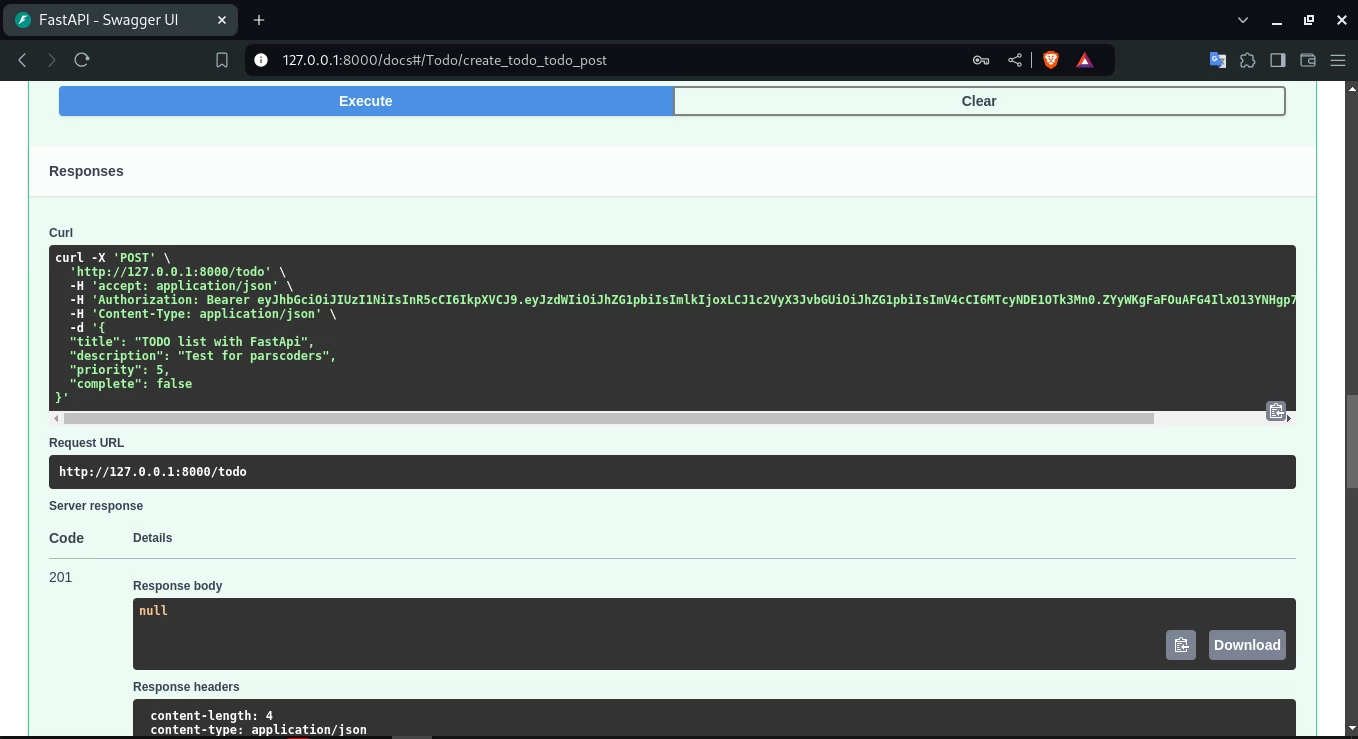Expand the tab search chevron
Screen dimensions: 1358x739
(1243, 20)
